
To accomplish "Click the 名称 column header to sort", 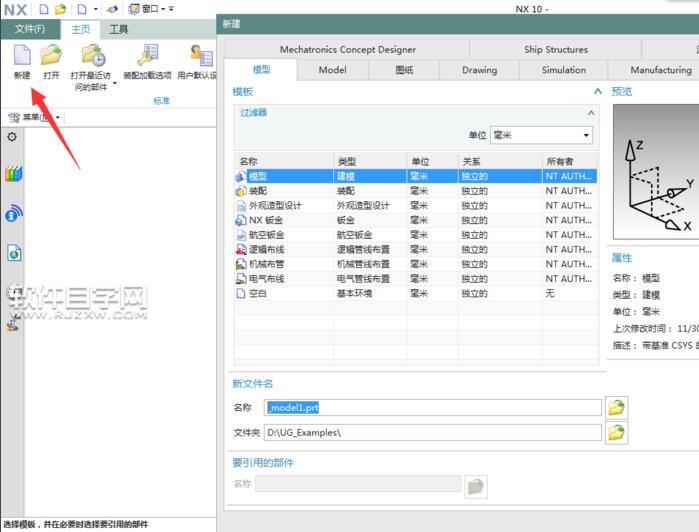I will (283, 161).
